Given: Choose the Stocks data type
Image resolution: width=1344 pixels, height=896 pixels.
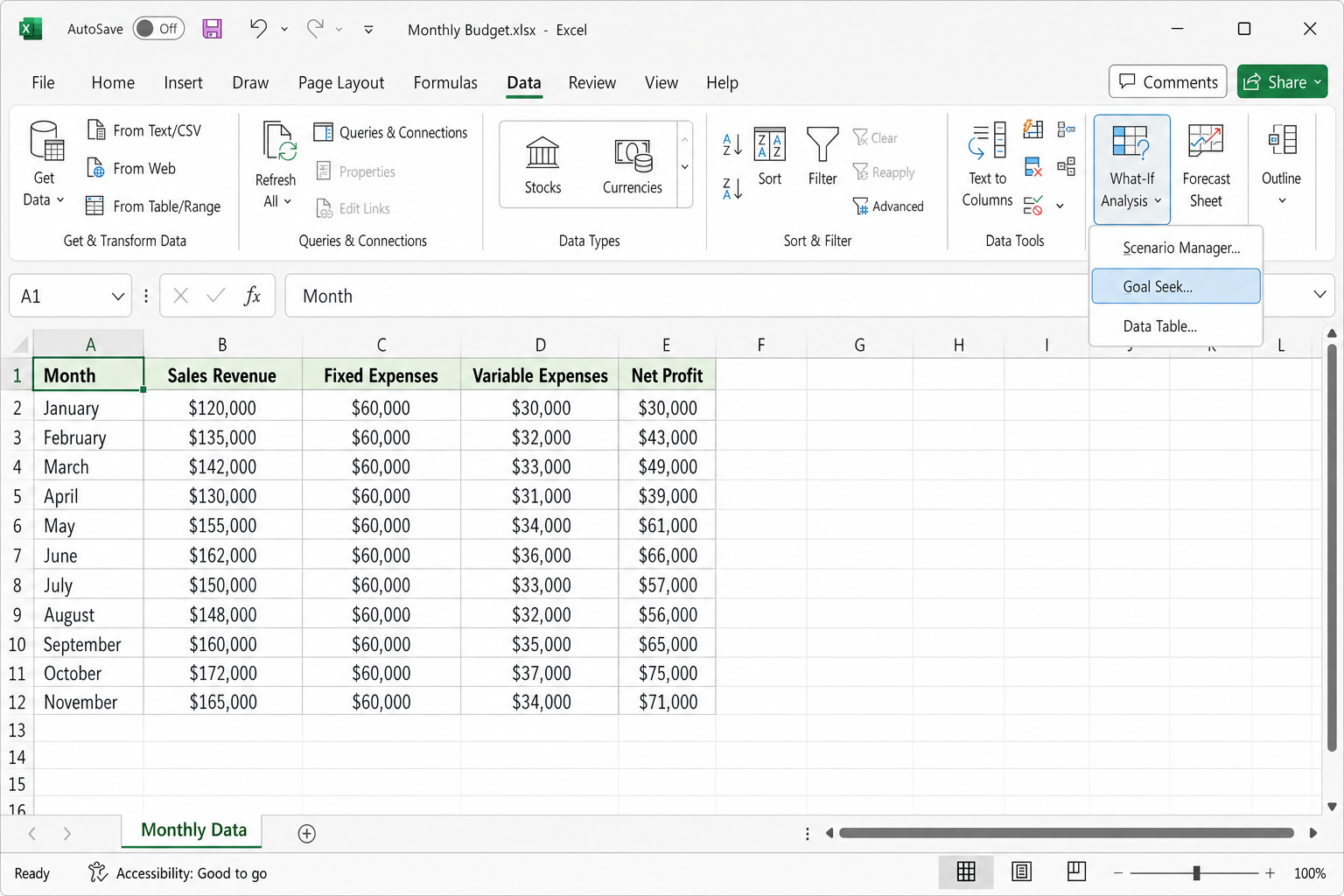Looking at the screenshot, I should [x=542, y=164].
